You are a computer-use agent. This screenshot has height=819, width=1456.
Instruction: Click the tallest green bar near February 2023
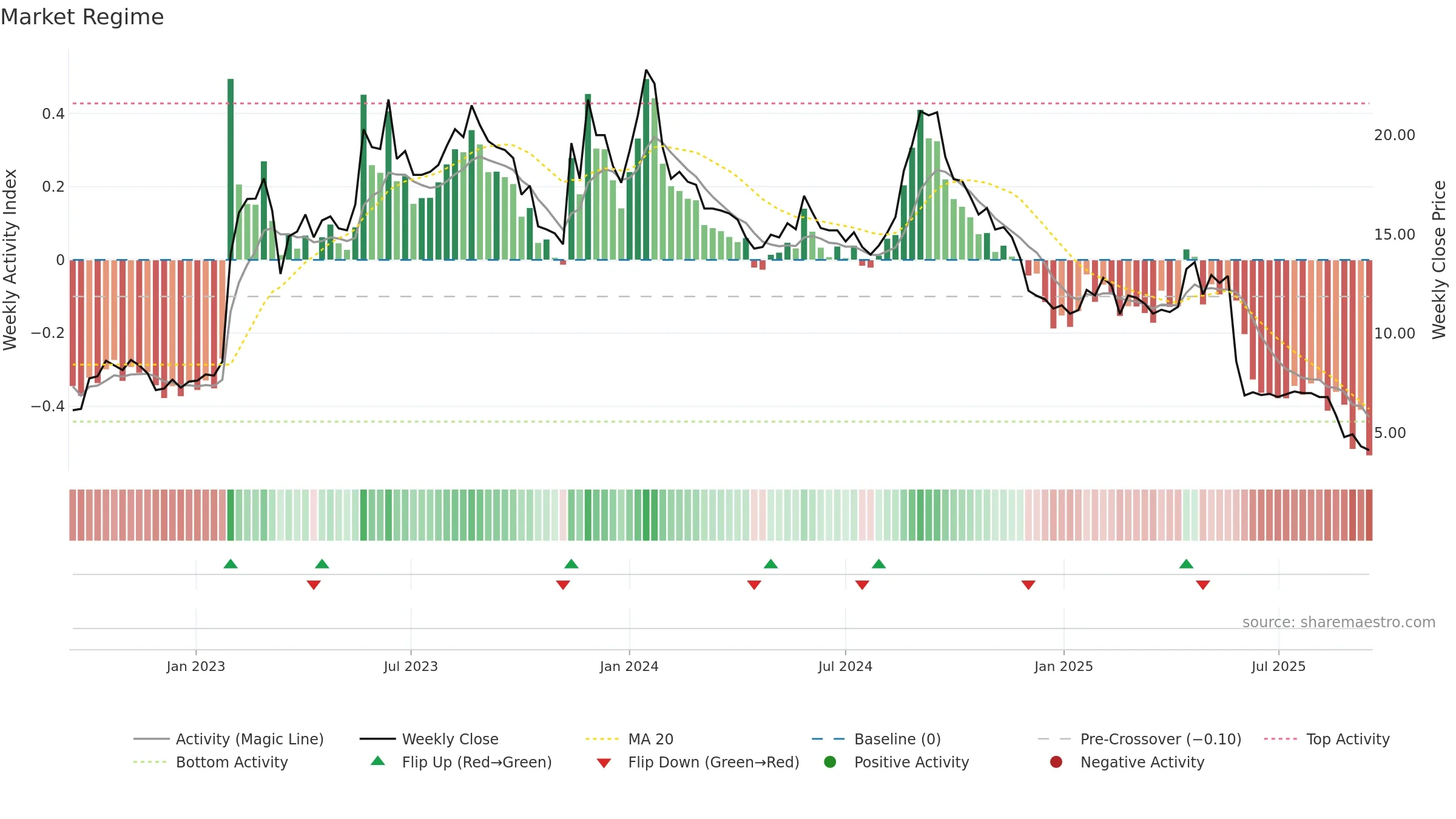(x=231, y=169)
